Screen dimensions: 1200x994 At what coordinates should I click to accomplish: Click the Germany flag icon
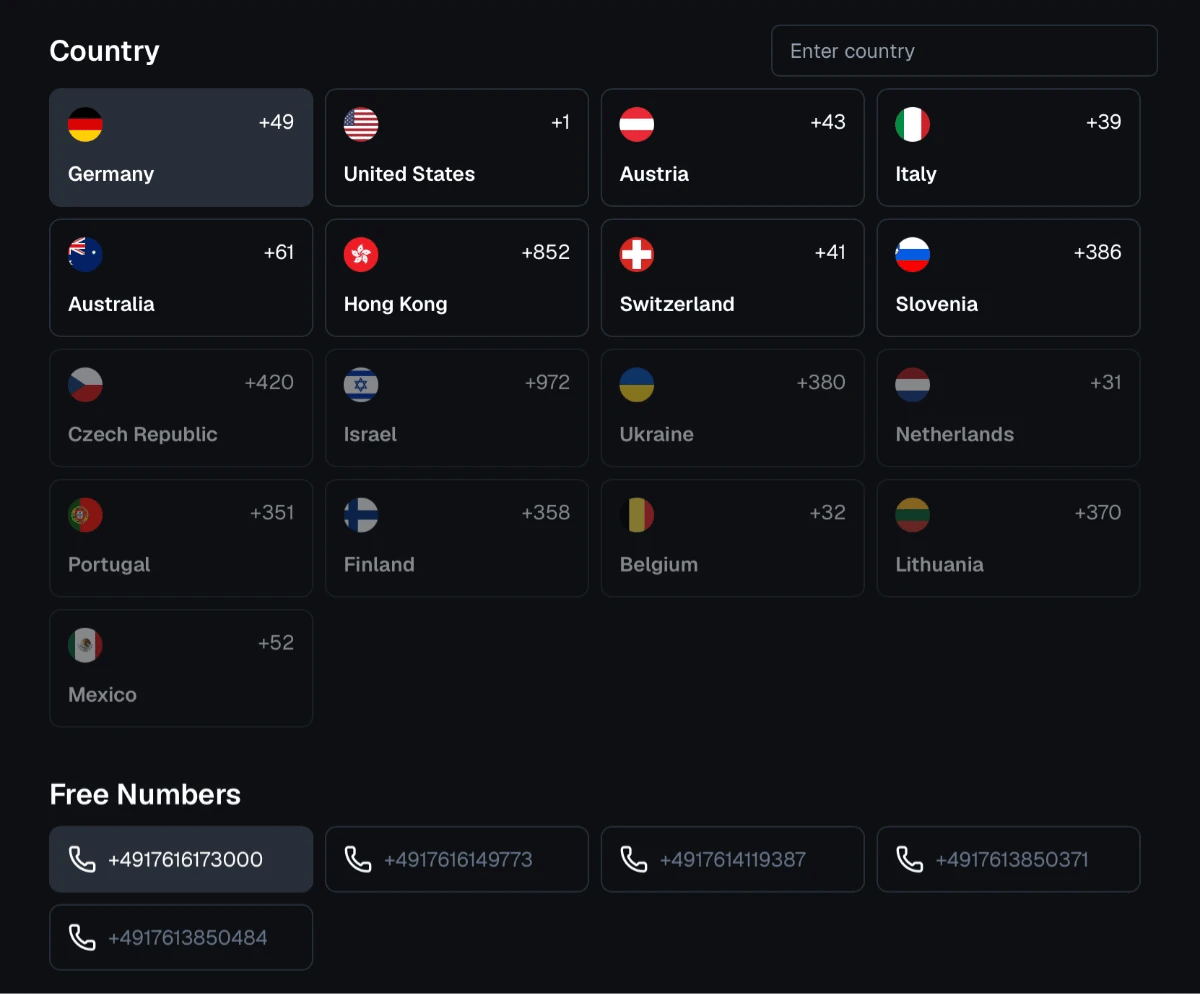(85, 125)
